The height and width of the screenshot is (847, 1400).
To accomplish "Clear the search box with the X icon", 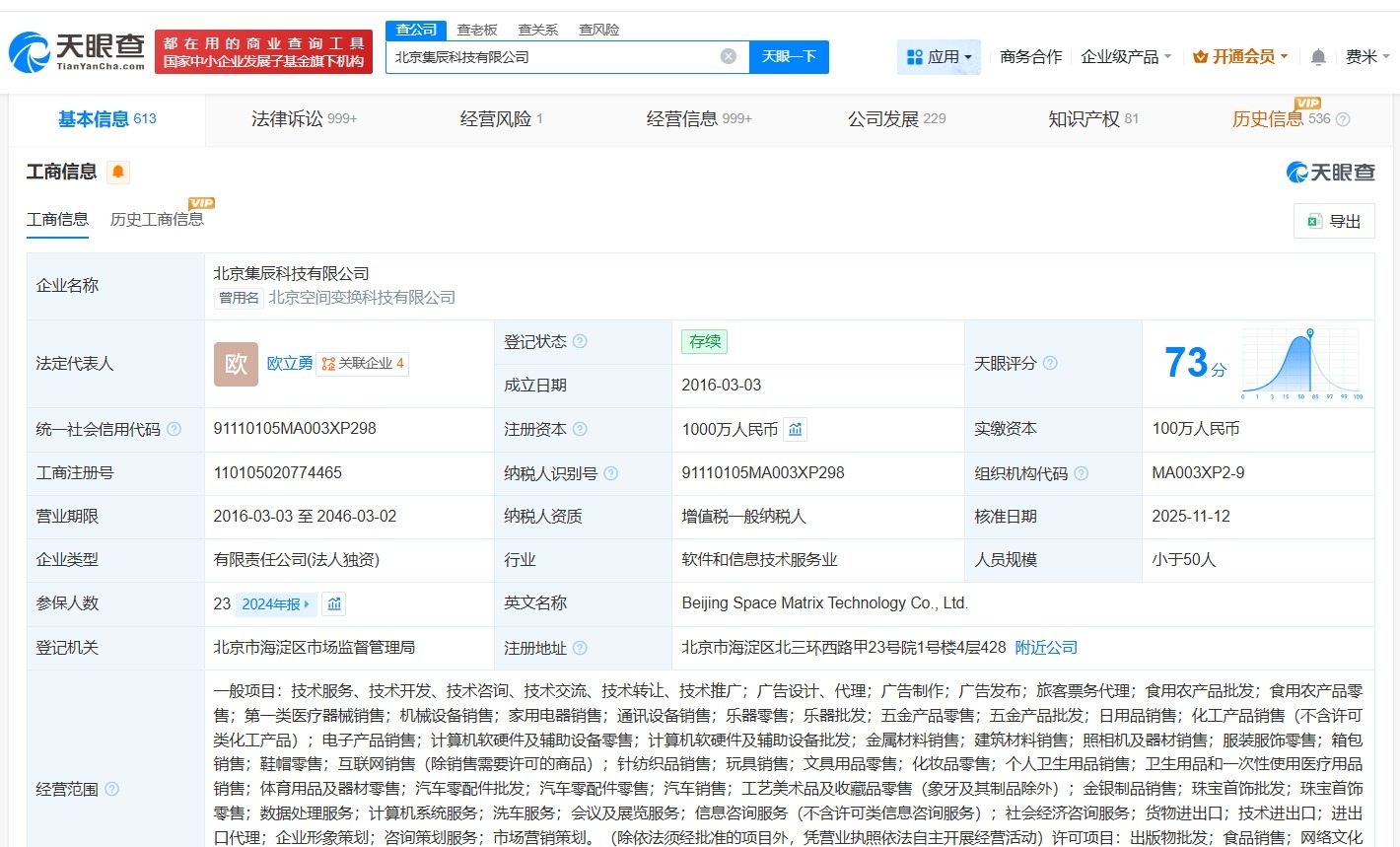I will tap(729, 56).
